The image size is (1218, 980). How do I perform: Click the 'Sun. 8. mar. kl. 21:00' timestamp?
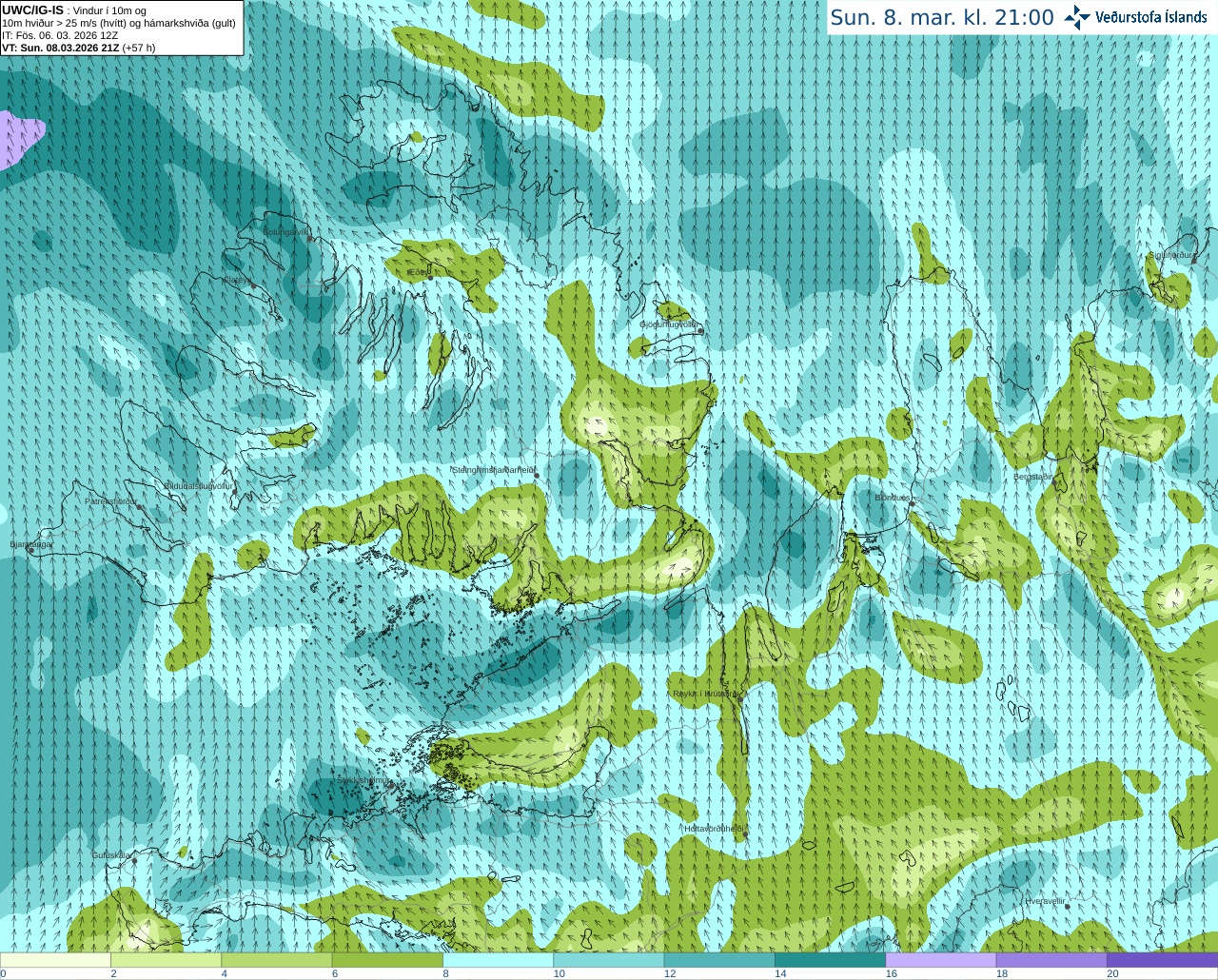click(x=942, y=17)
